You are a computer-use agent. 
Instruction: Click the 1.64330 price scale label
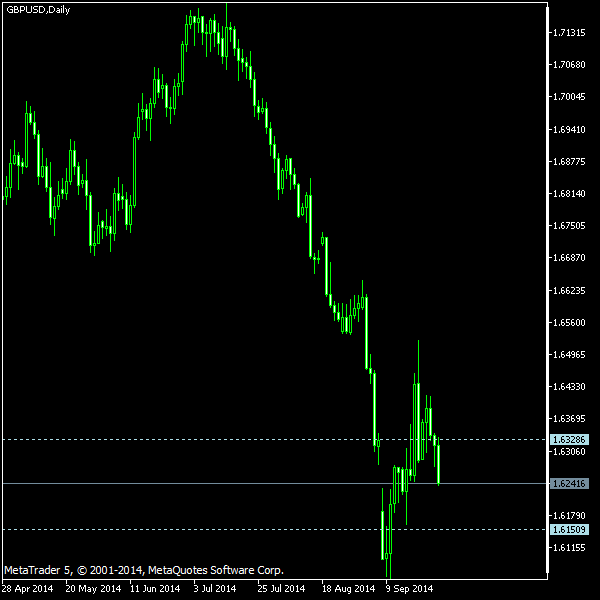(x=569, y=386)
